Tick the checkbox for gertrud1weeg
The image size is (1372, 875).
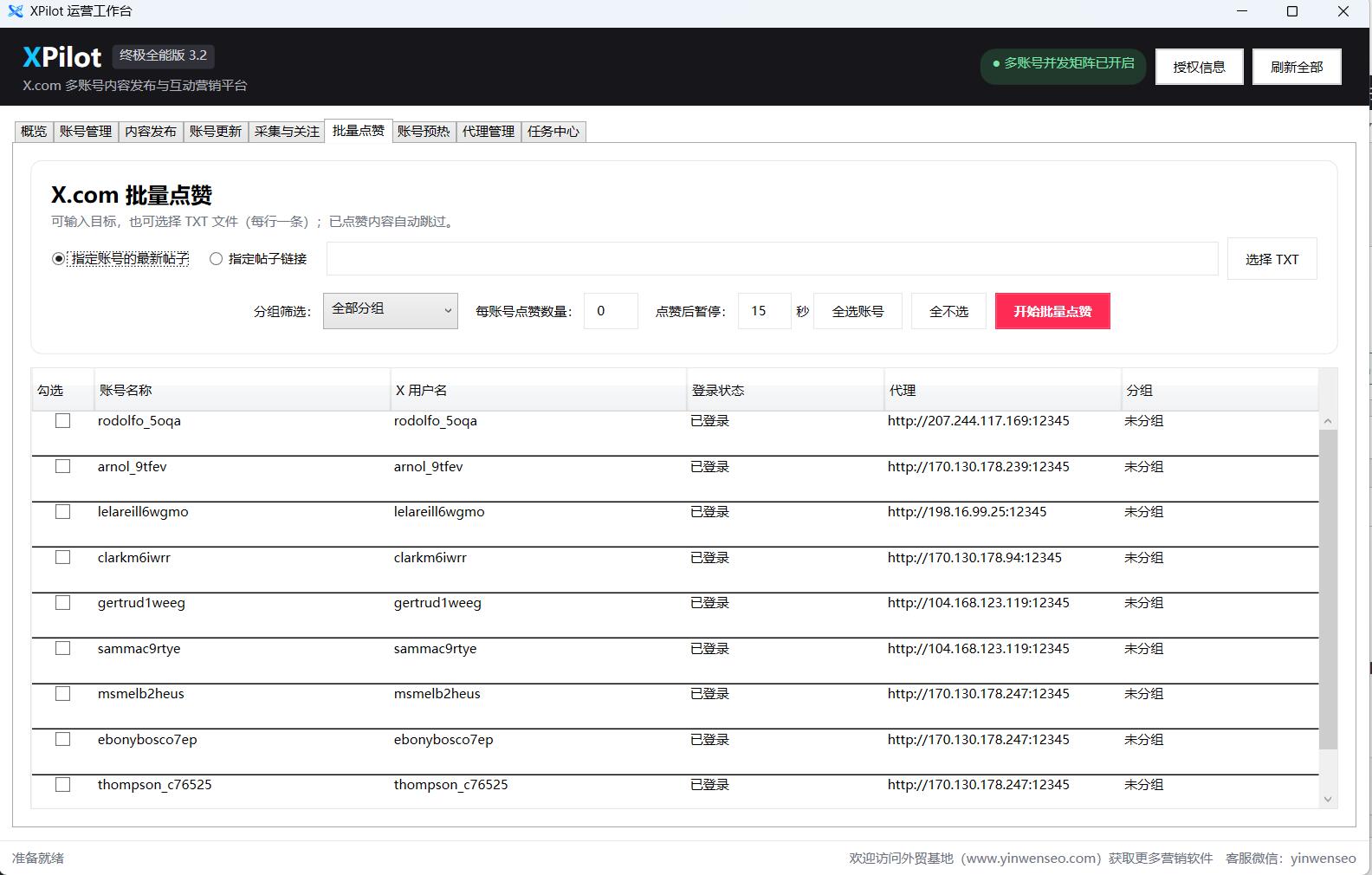pyautogui.click(x=62, y=603)
